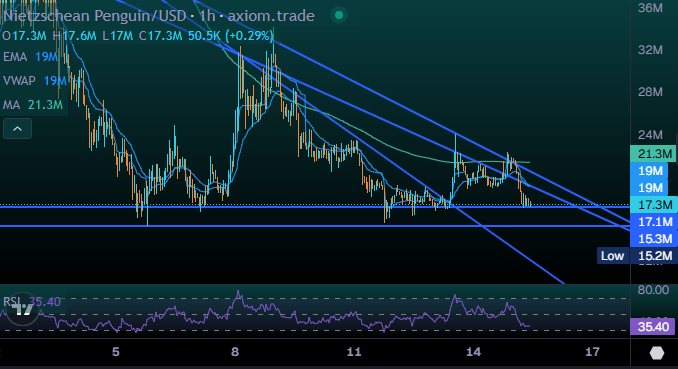Click date 14 on the time axis
Screen dimensions: 678x369
click(473, 352)
